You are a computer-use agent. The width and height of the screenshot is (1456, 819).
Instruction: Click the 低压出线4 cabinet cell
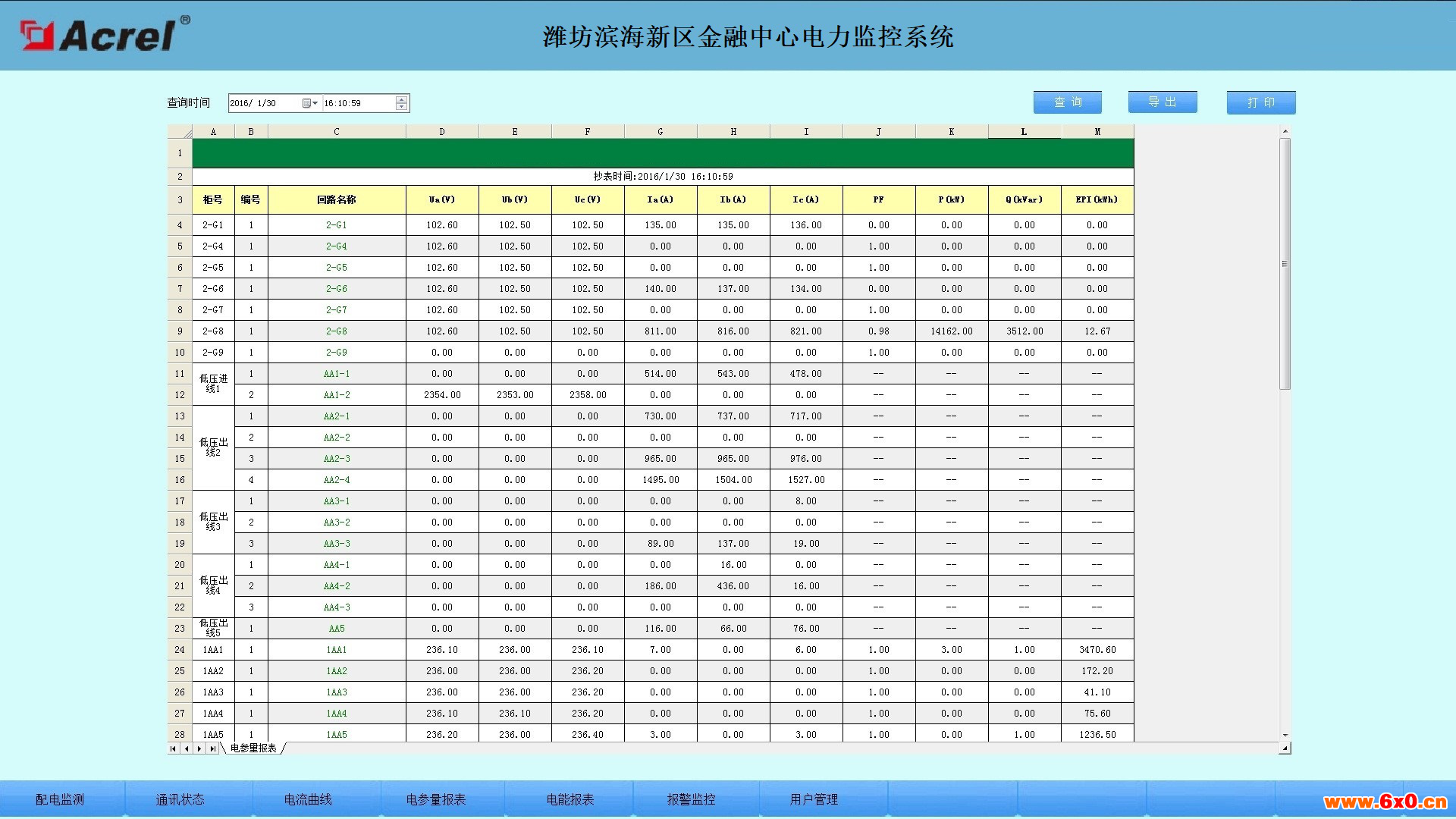(x=213, y=585)
